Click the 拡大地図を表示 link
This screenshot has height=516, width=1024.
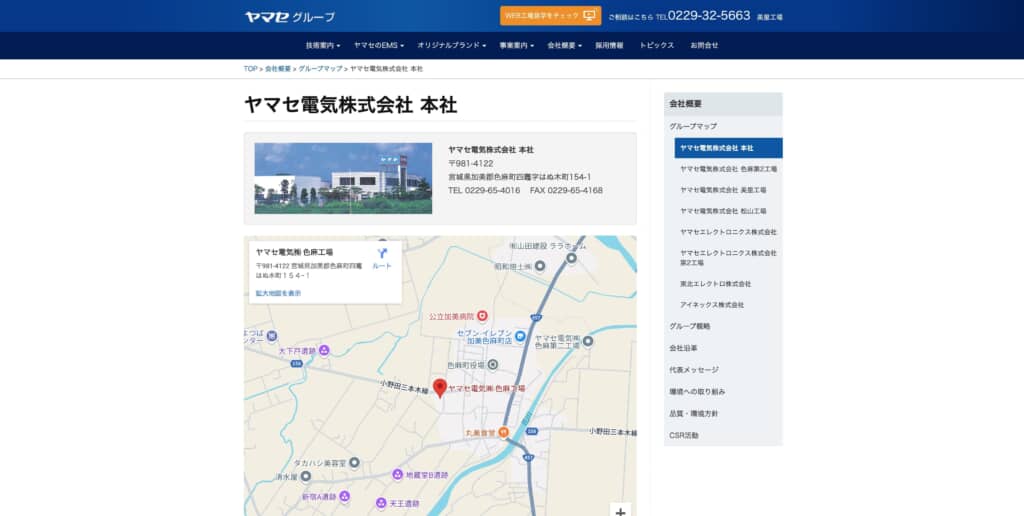(x=278, y=293)
